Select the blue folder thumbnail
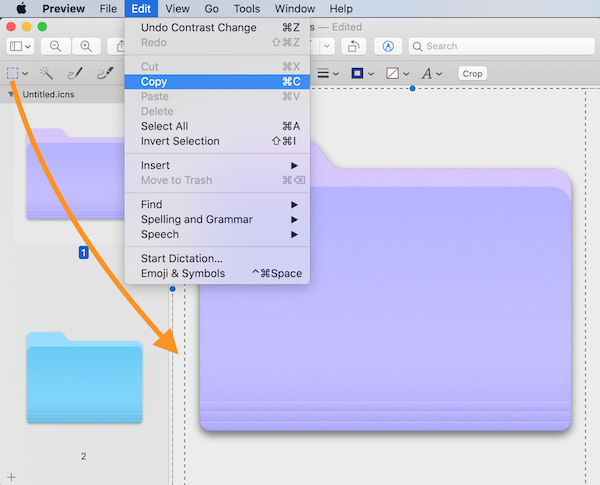This screenshot has width=600, height=485. coord(85,378)
